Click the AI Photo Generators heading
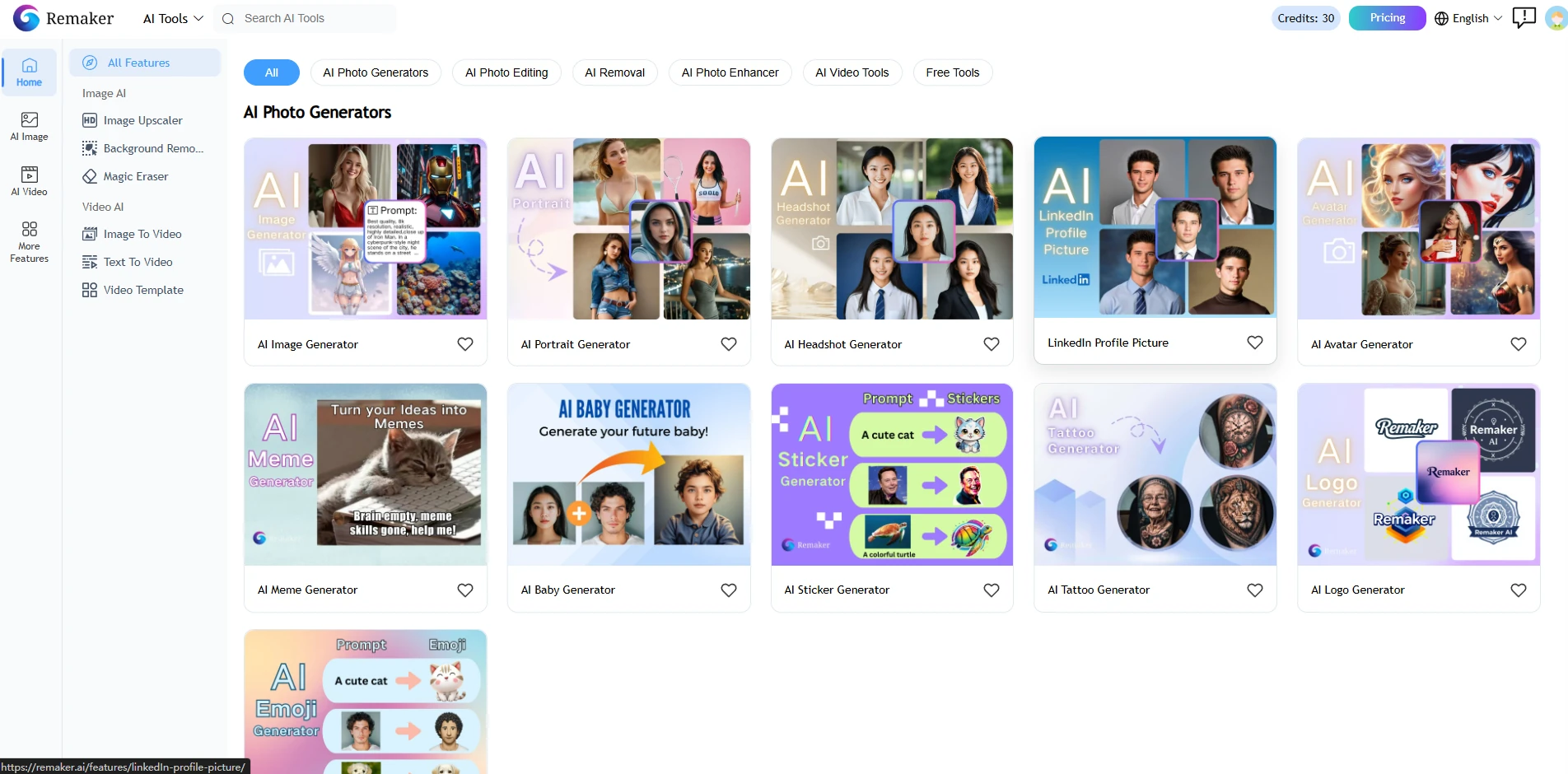The height and width of the screenshot is (774, 1568). [317, 112]
